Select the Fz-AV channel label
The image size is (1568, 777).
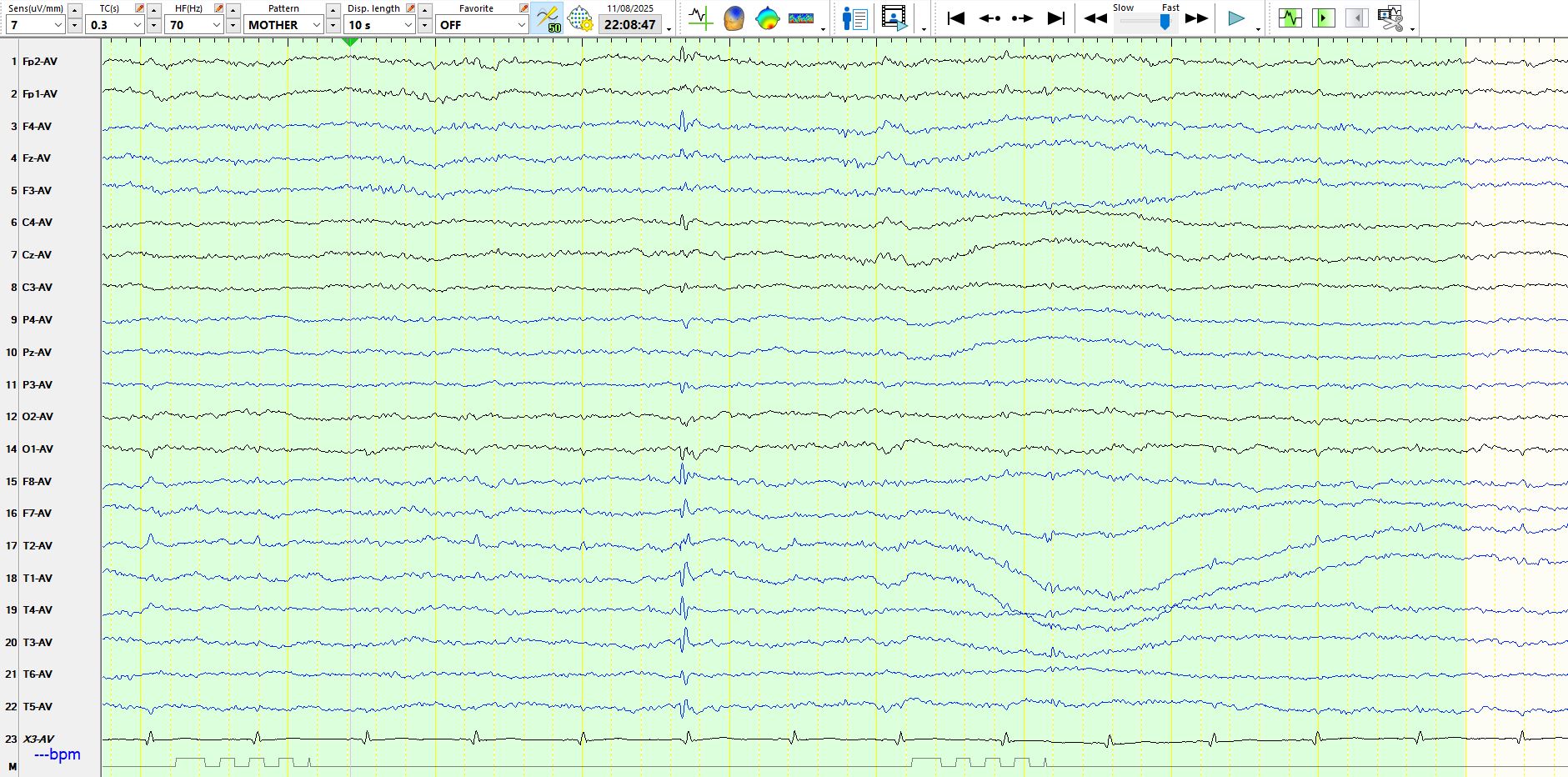37,158
